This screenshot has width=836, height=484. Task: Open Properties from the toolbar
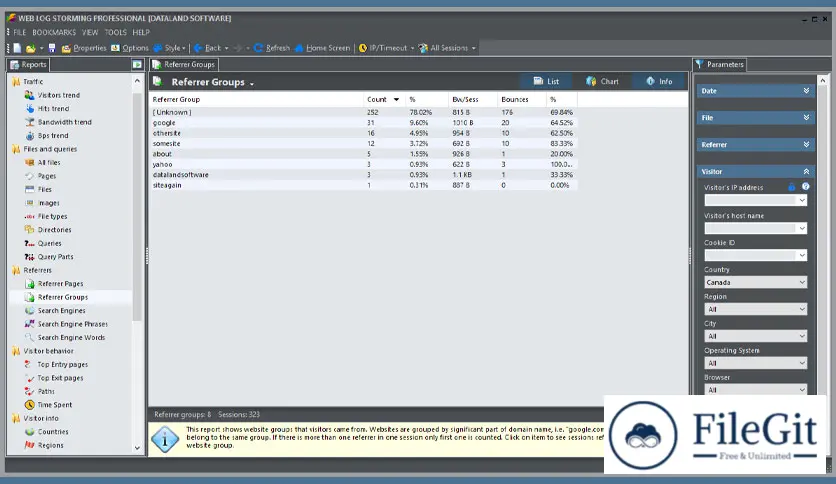click(84, 48)
